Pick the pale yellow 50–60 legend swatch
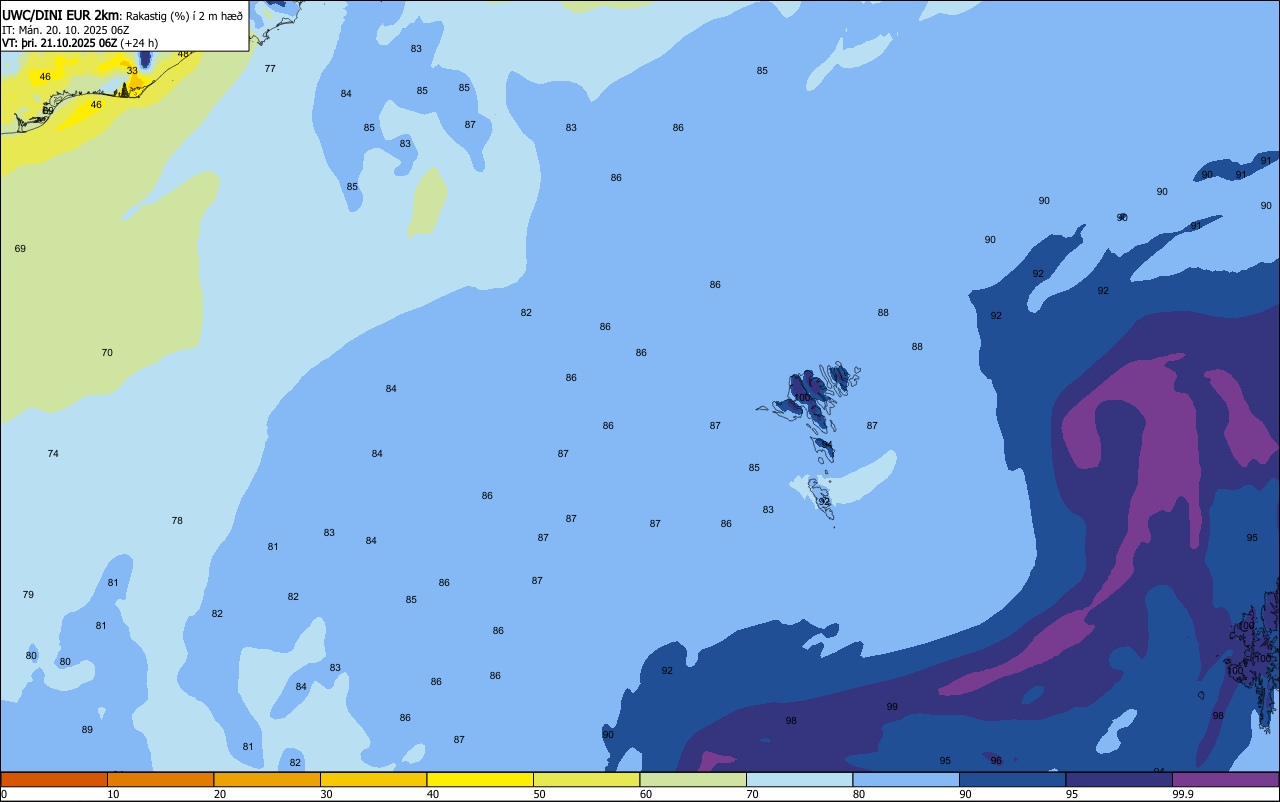This screenshot has height=802, width=1280. [x=586, y=779]
